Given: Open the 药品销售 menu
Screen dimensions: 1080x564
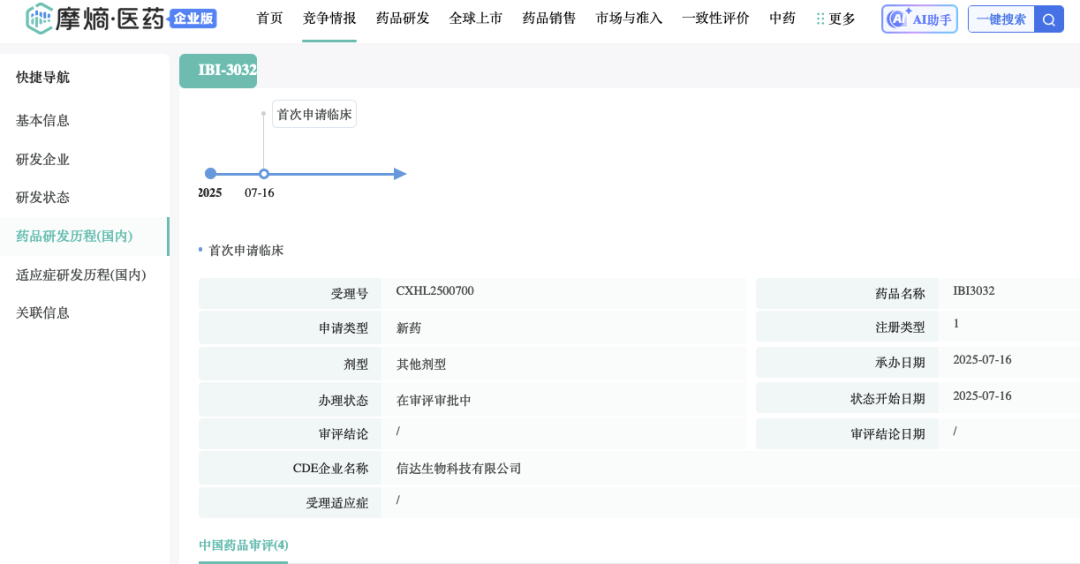Looking at the screenshot, I should [549, 19].
